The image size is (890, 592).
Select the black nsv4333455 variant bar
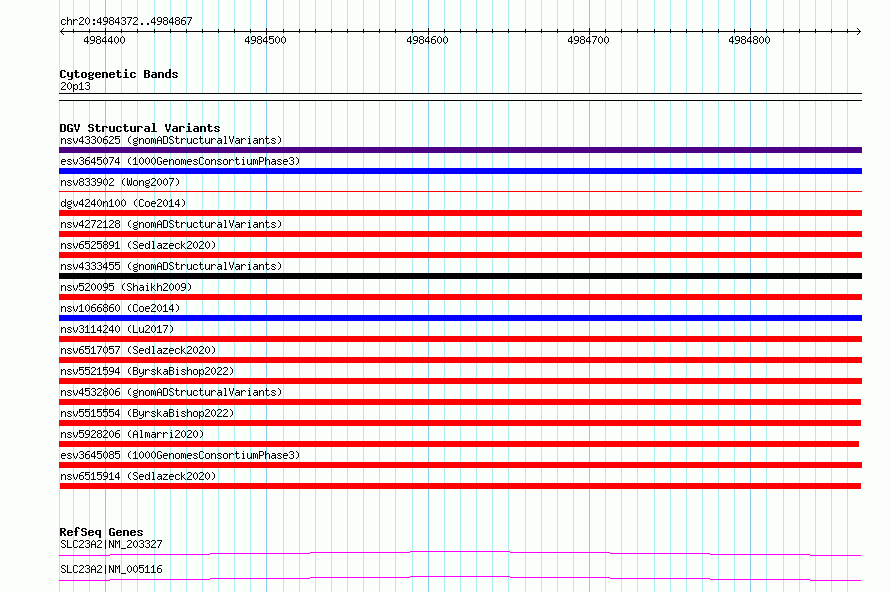(x=460, y=276)
